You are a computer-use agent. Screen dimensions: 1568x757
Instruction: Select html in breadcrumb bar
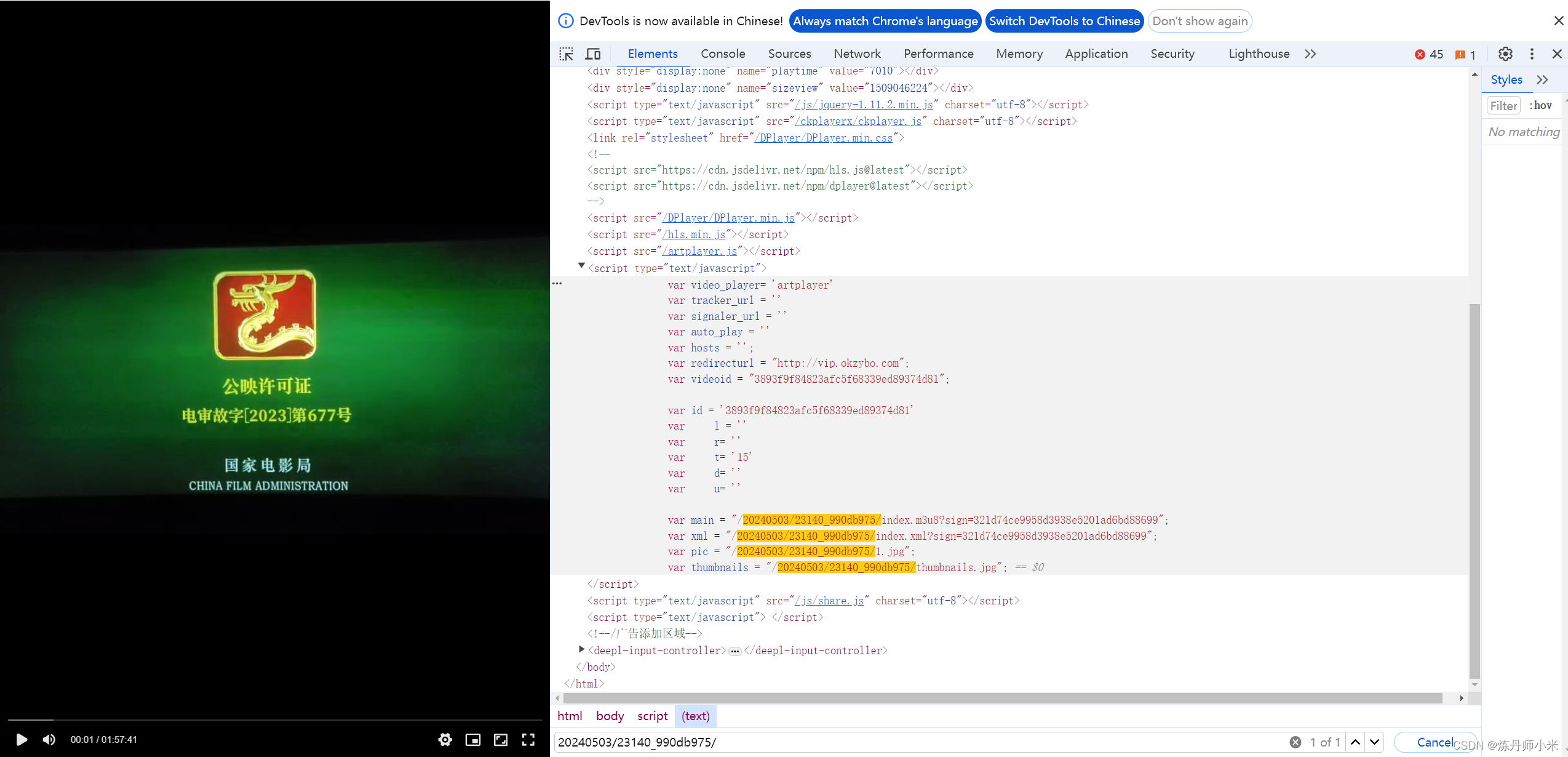570,716
